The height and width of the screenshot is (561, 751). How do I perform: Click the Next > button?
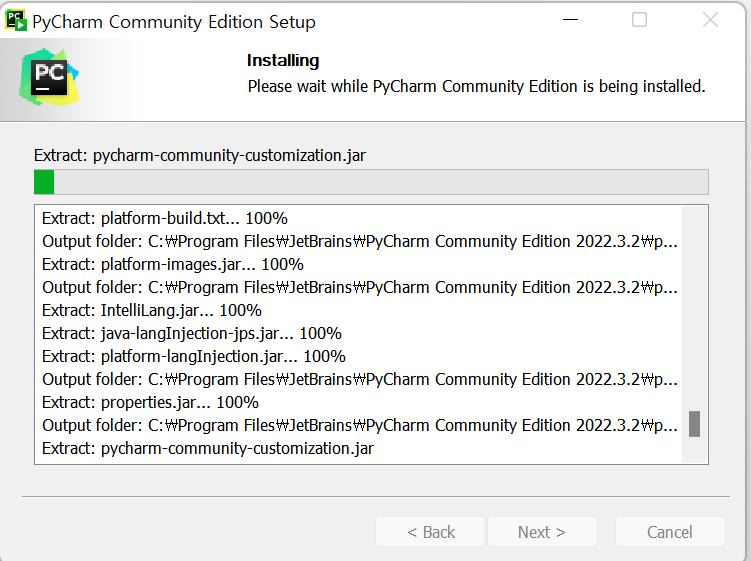[542, 532]
